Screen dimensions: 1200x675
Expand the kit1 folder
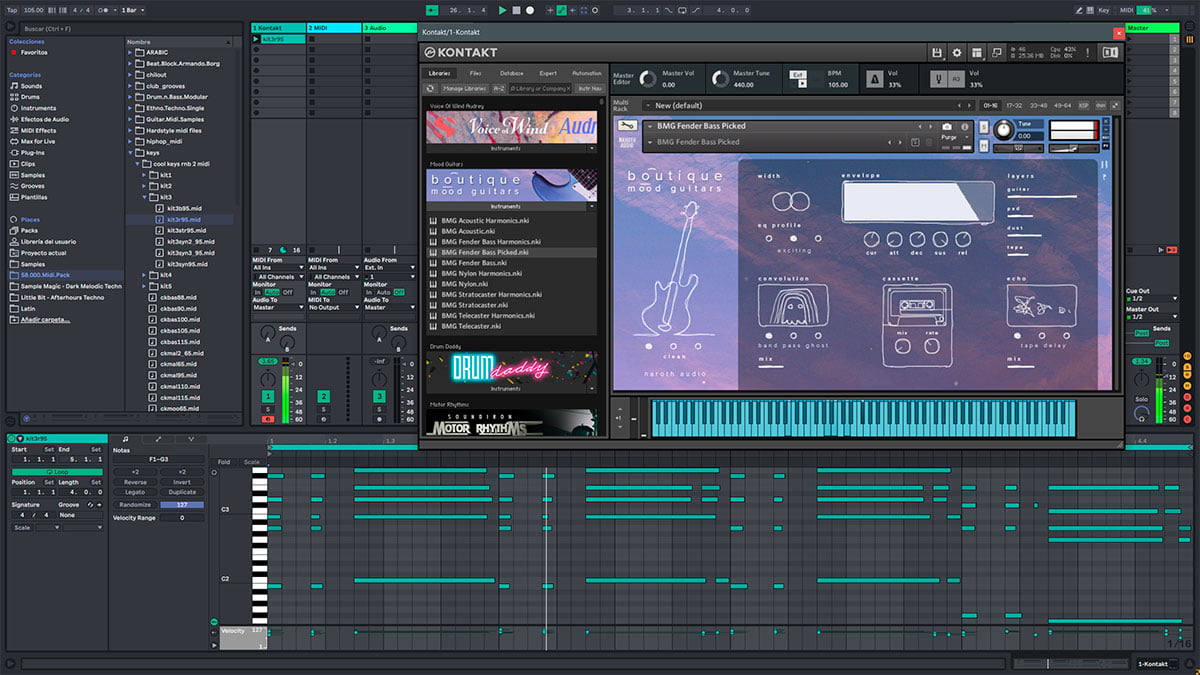[142, 175]
